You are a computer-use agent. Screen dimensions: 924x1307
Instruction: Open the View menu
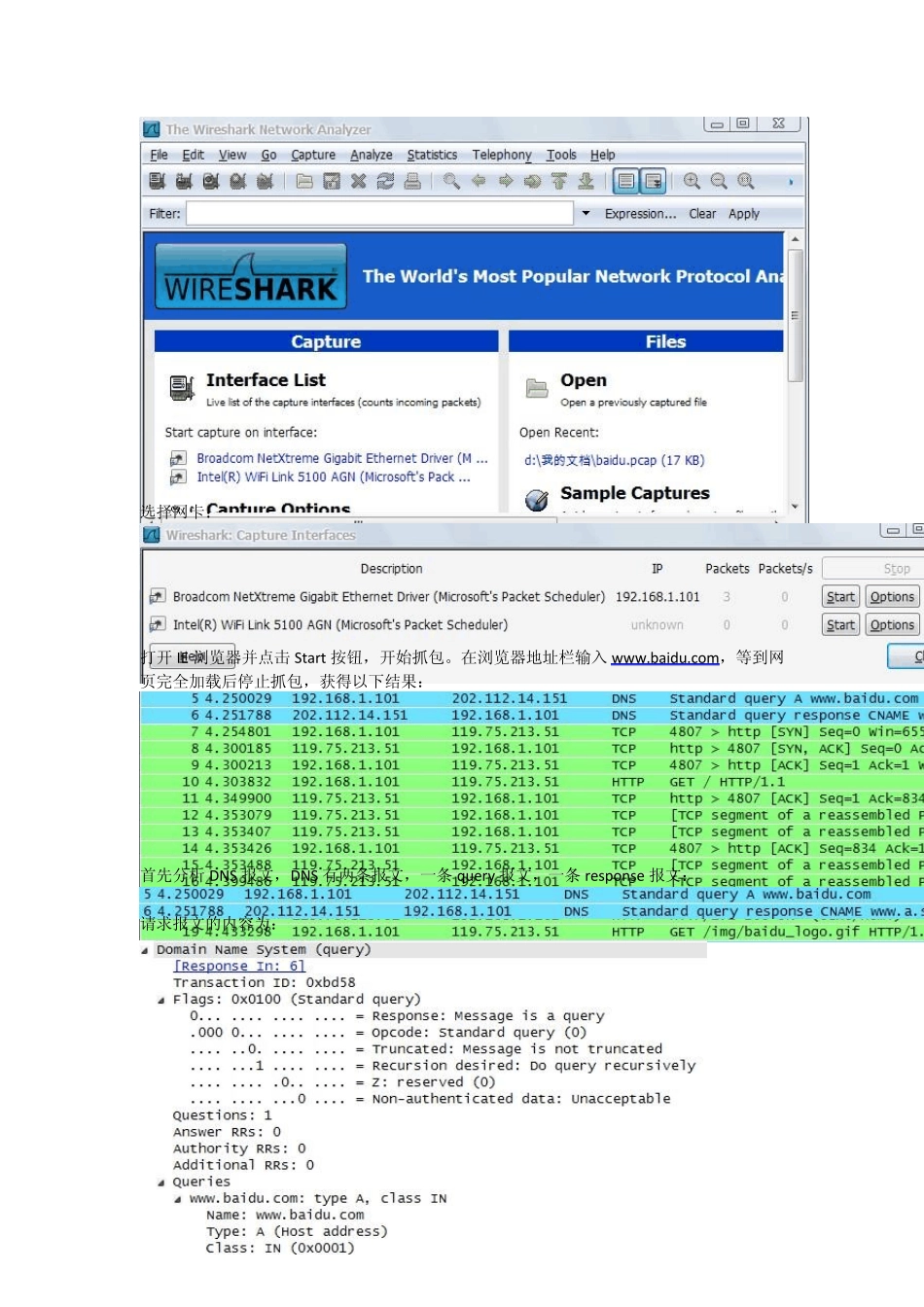tap(232, 155)
